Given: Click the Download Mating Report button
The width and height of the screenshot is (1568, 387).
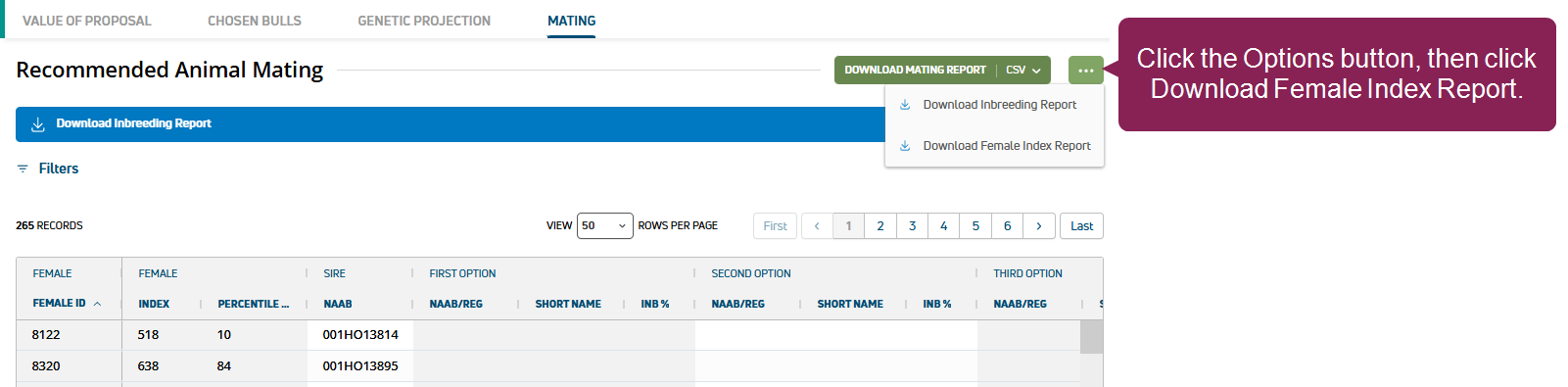Looking at the screenshot, I should 916,71.
